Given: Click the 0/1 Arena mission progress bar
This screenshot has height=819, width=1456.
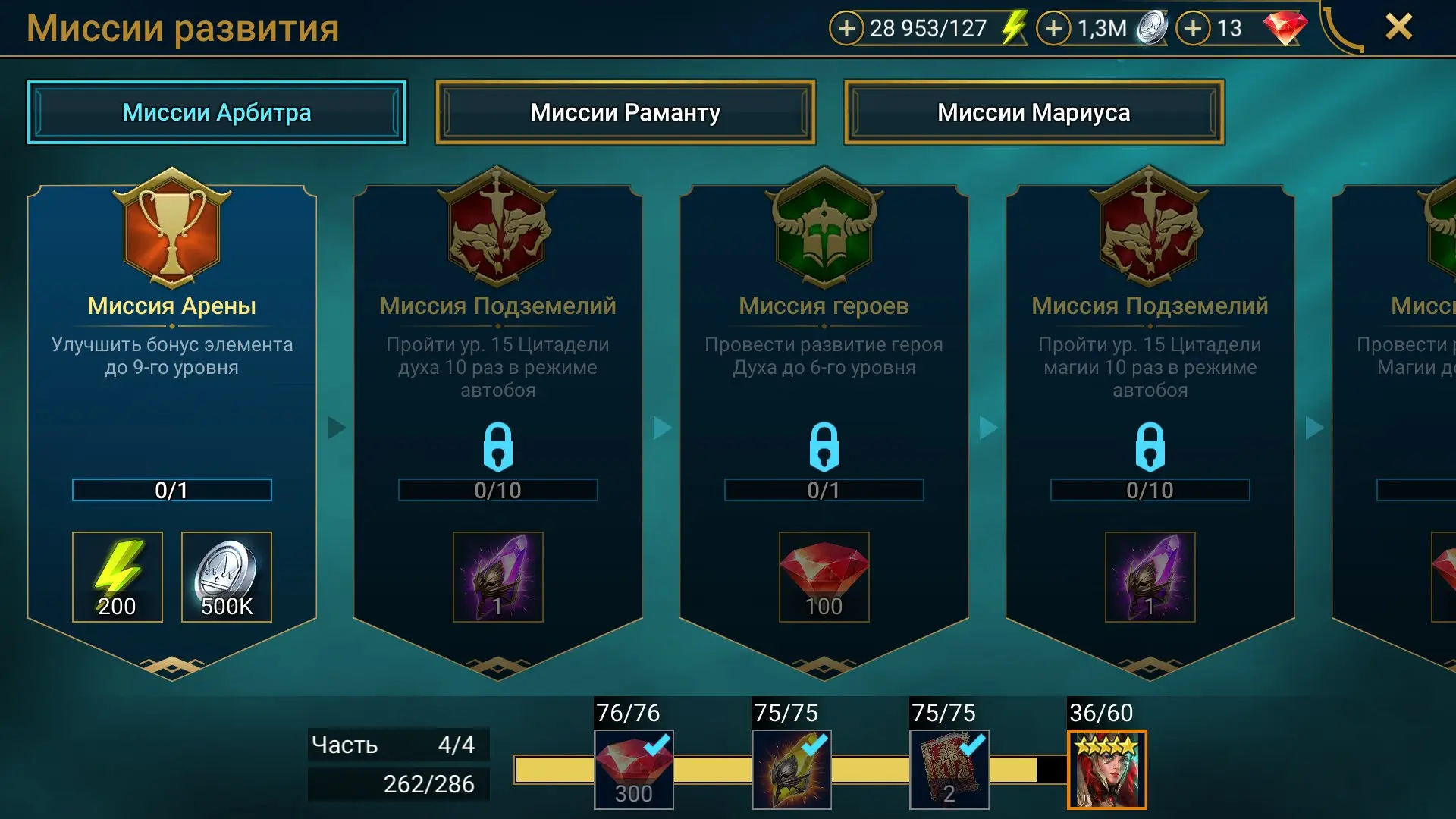Looking at the screenshot, I should pyautogui.click(x=172, y=490).
